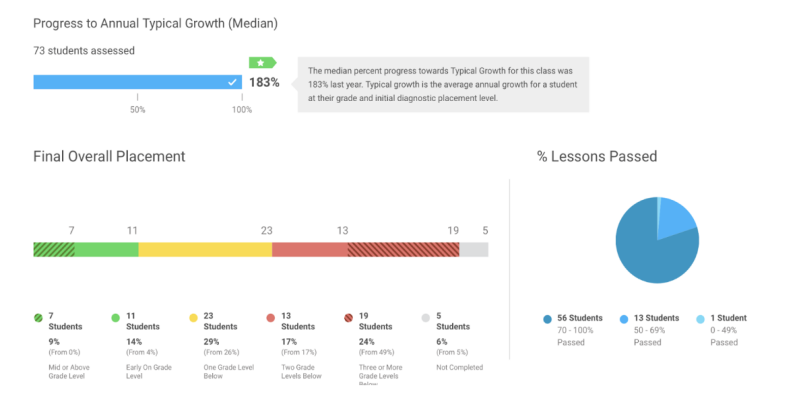The image size is (799, 404).
Task: Click the dark blue 56 Students legend dot
Action: [547, 319]
